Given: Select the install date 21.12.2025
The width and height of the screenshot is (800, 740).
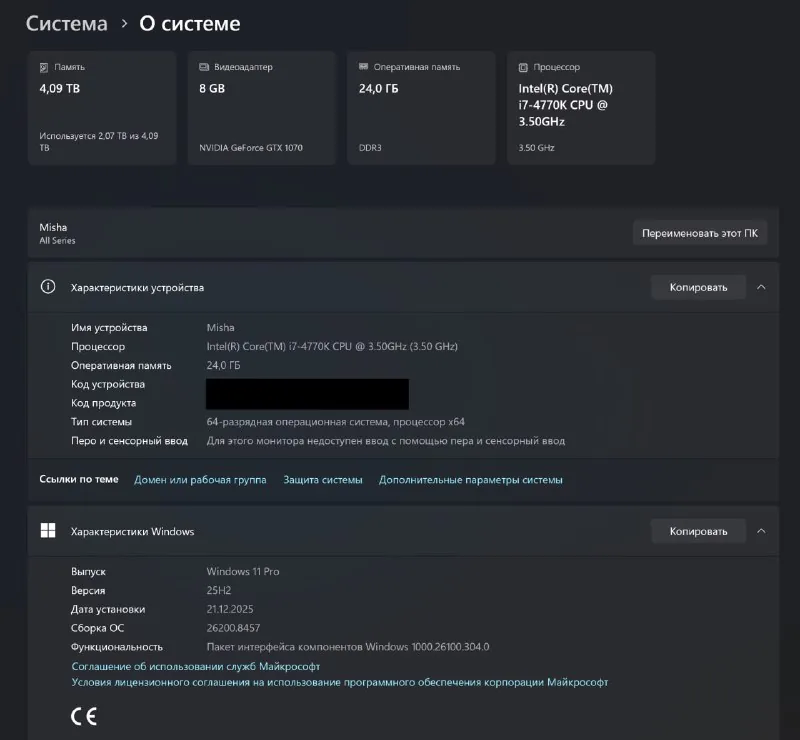Looking at the screenshot, I should point(230,609).
